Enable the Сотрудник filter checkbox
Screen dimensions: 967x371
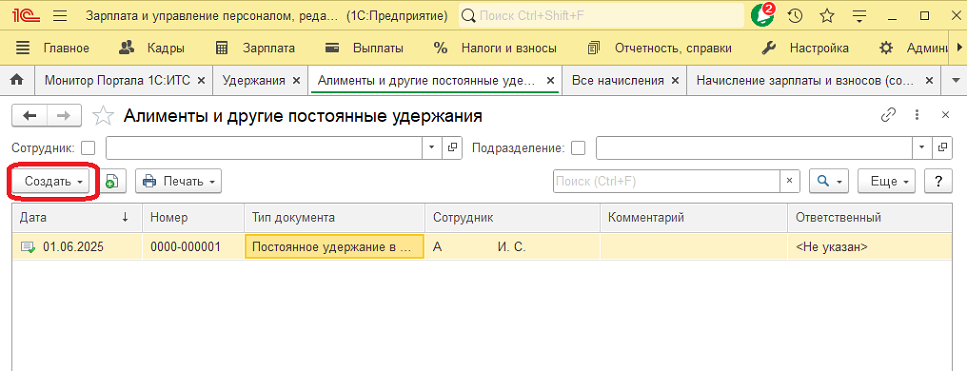(x=89, y=148)
